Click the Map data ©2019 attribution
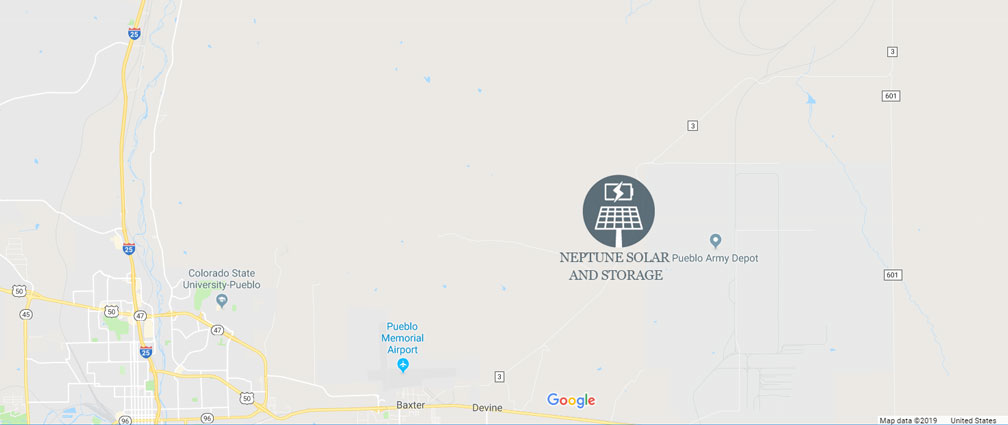 point(908,420)
